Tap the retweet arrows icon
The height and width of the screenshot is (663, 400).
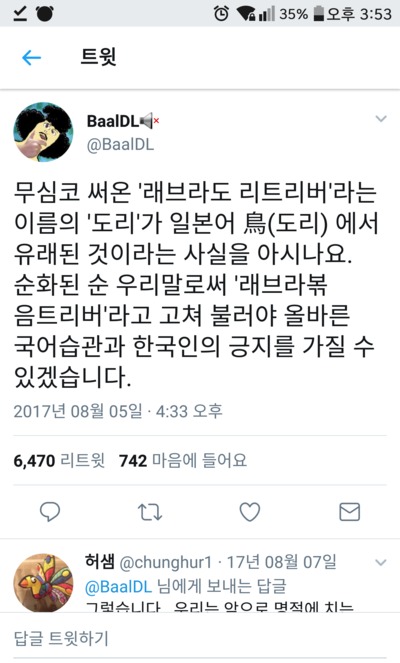(150, 512)
